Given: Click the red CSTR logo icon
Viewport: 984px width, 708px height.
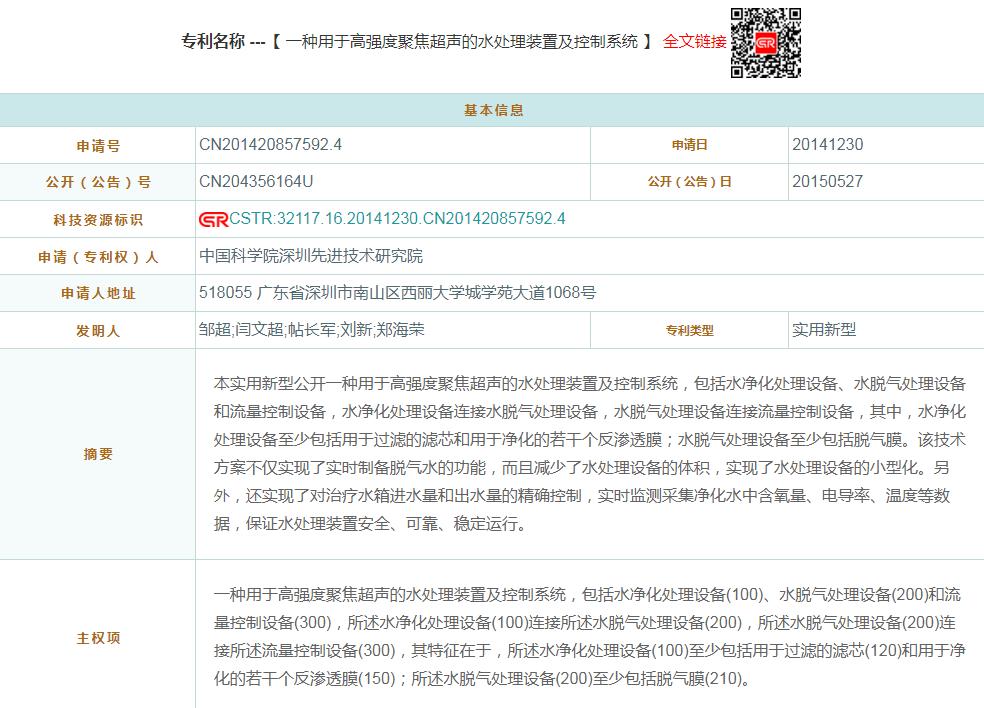Looking at the screenshot, I should (213, 220).
